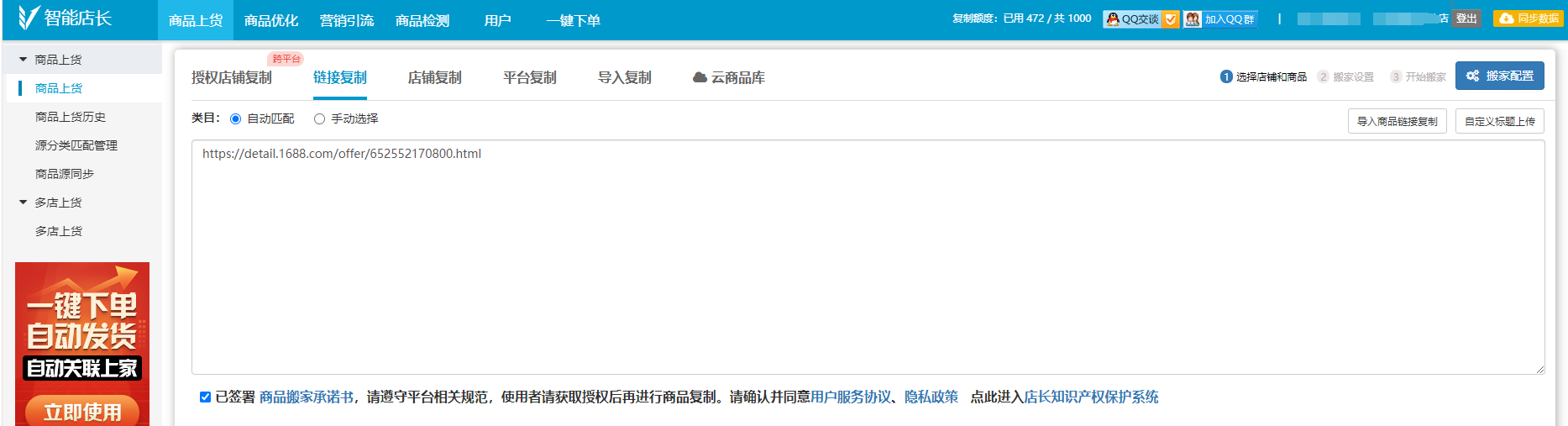This screenshot has height=426, width=1568.
Task: Open 搬家配置 gear settings button
Action: (x=1499, y=76)
